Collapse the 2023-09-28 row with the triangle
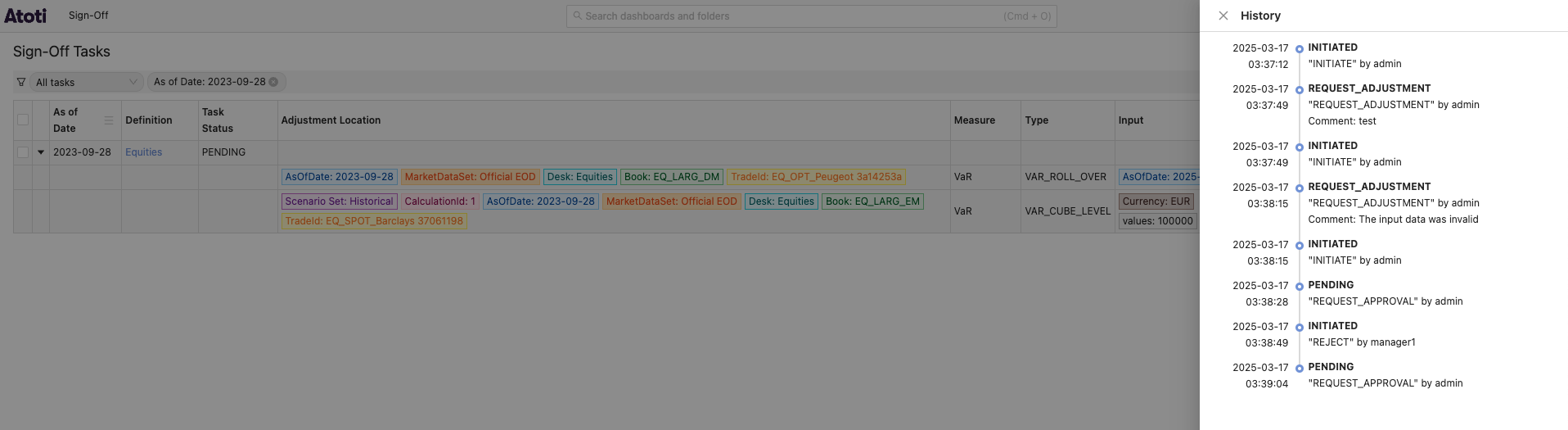 (41, 152)
